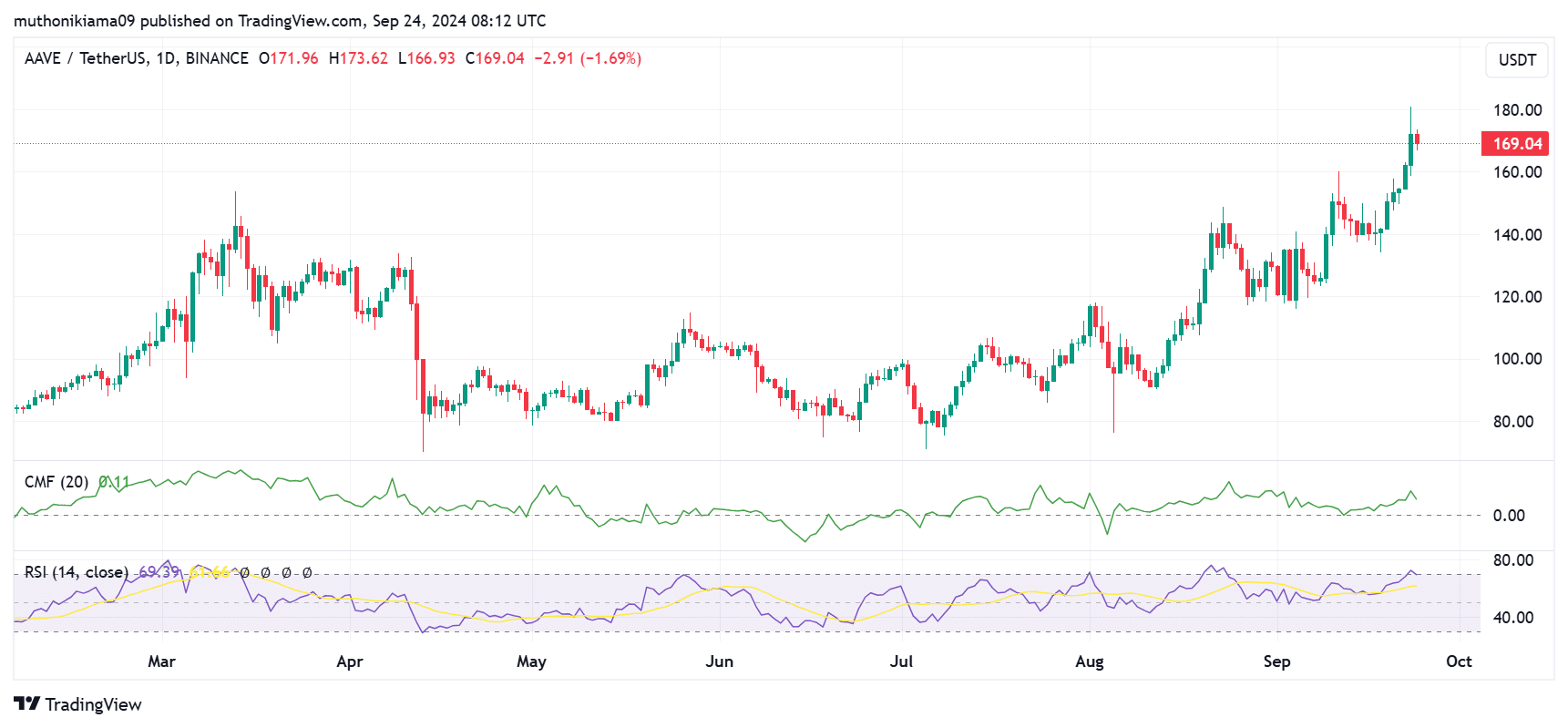This screenshot has width=1568, height=728.
Task: Click the low value L166.93
Action: [x=426, y=58]
